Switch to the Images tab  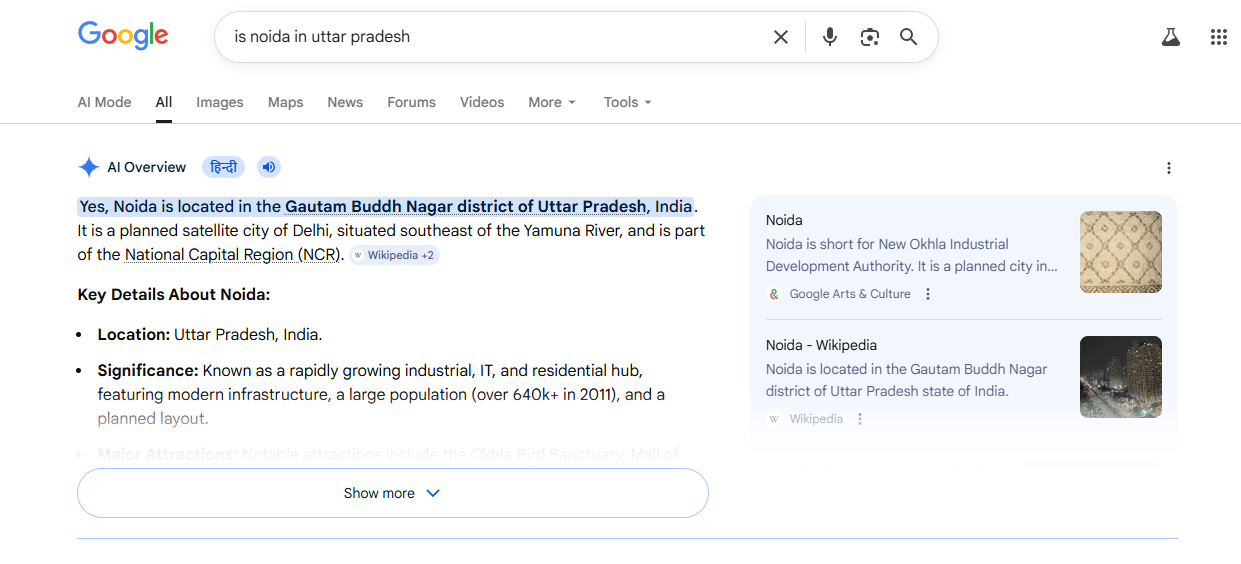tap(219, 102)
